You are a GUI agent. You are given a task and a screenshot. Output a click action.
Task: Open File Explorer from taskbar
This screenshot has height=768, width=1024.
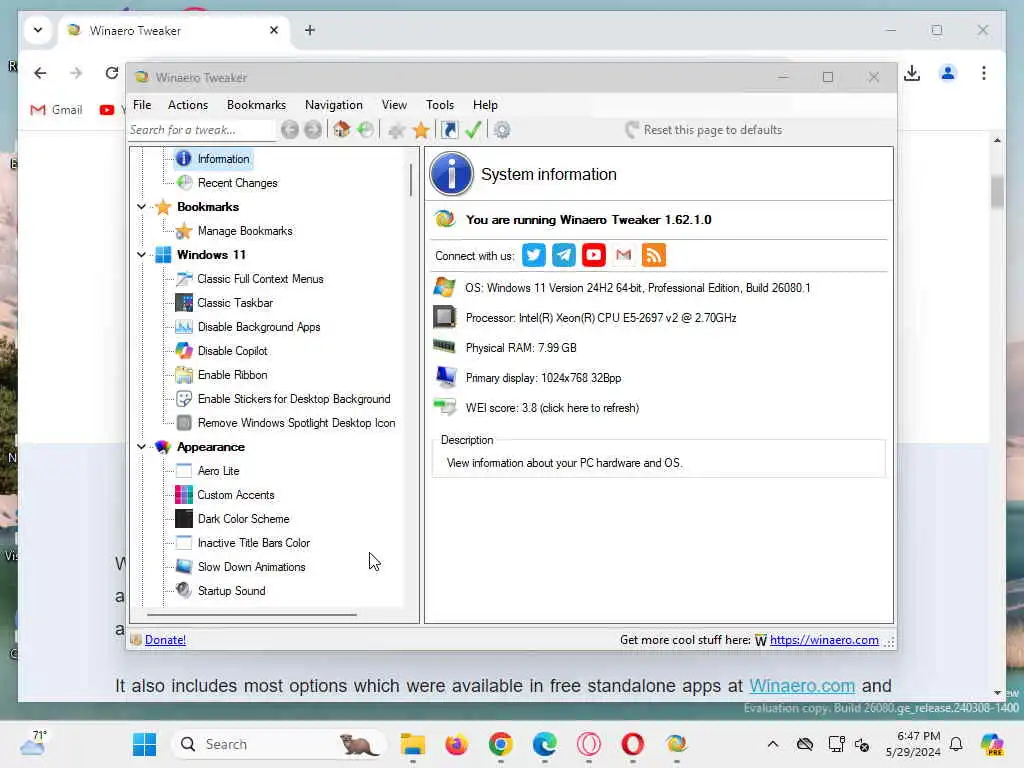pyautogui.click(x=413, y=744)
